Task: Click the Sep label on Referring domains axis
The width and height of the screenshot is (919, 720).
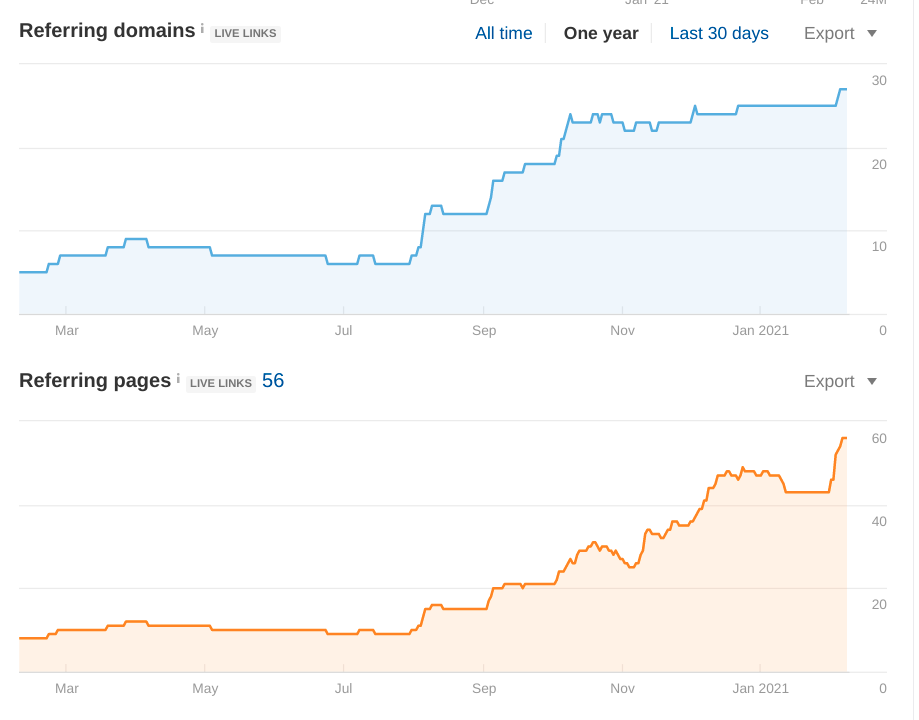Action: coord(484,330)
